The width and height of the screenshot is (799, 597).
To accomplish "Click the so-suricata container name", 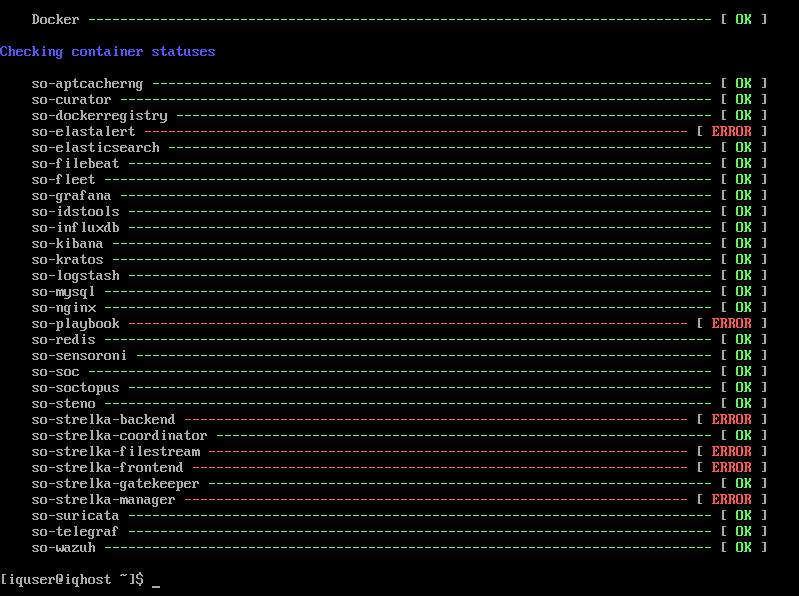I will point(75,515).
